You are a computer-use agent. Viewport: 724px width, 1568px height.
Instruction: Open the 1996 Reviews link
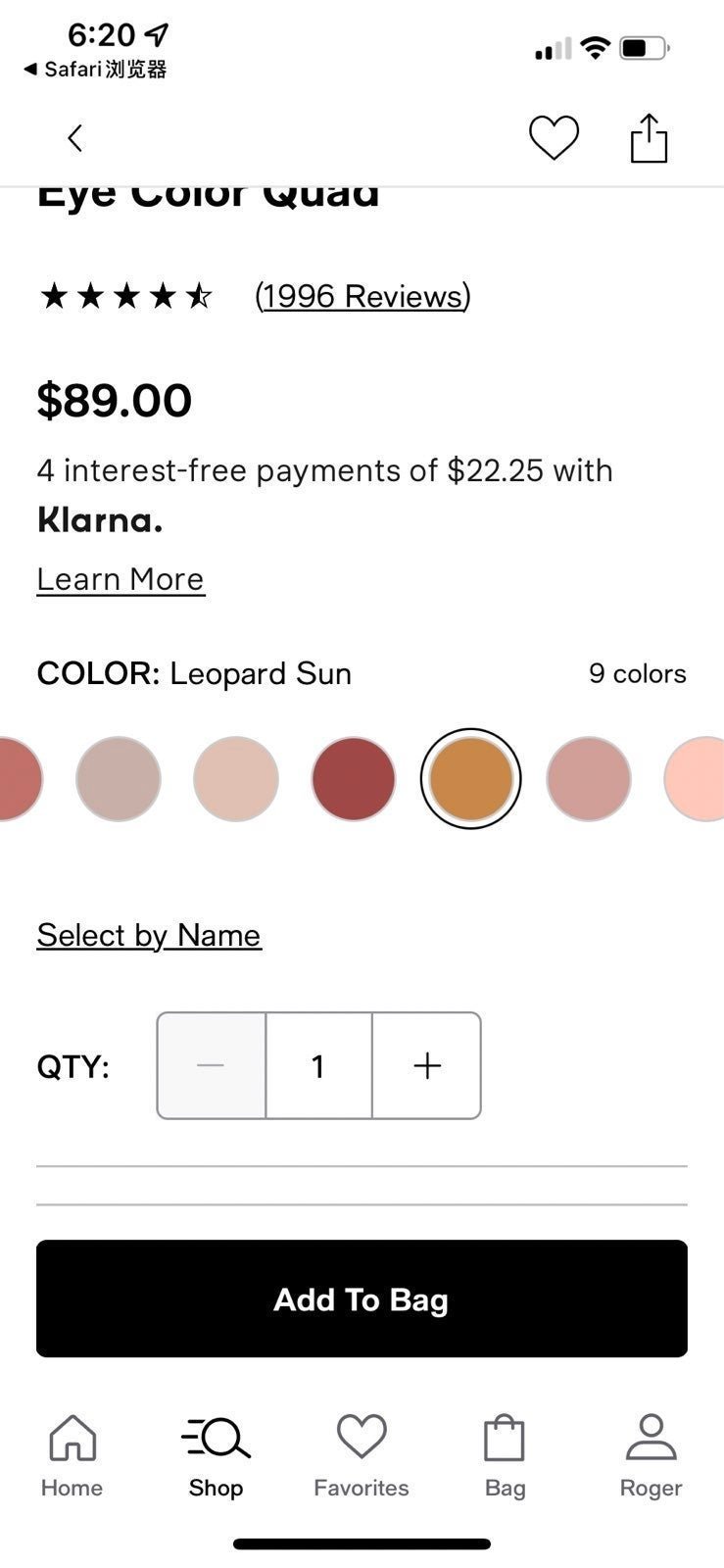click(362, 296)
